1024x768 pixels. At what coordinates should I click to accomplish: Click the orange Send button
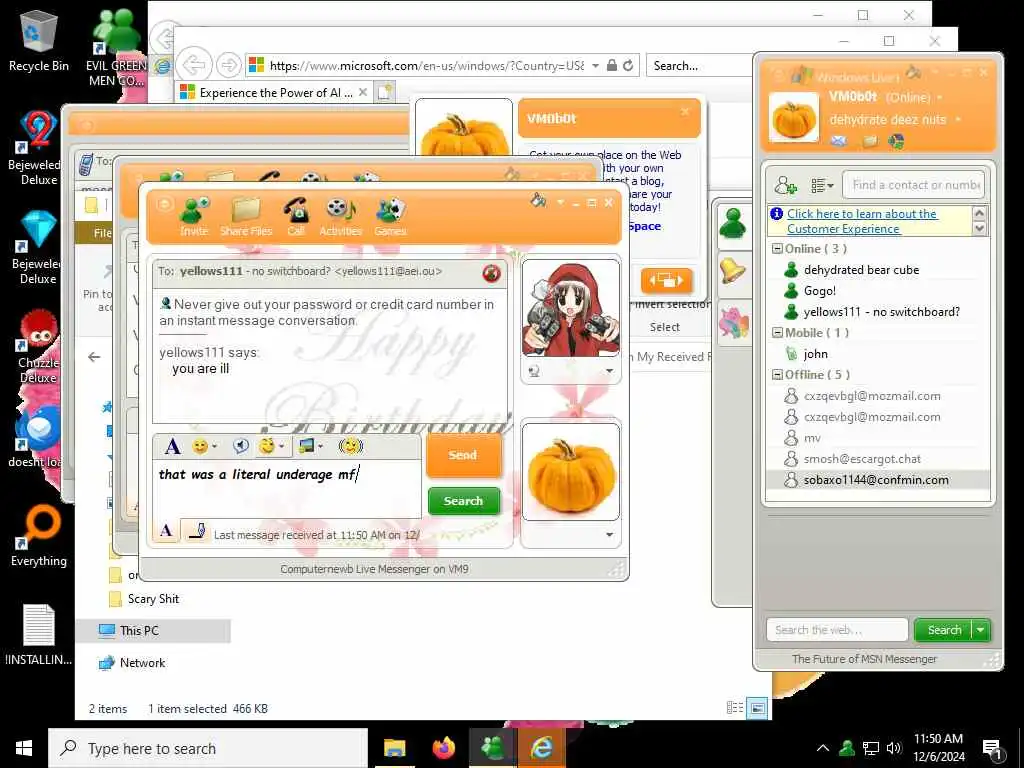click(x=462, y=455)
